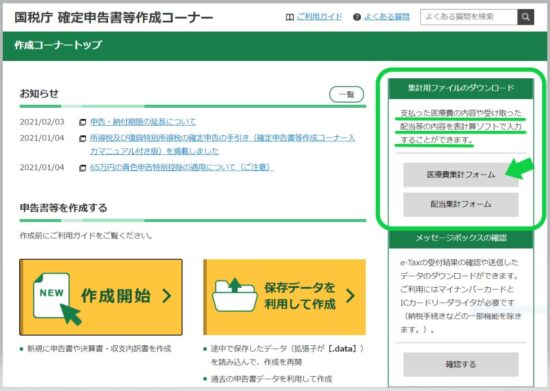Click the question mark icon beside よくある質問

(x=357, y=17)
